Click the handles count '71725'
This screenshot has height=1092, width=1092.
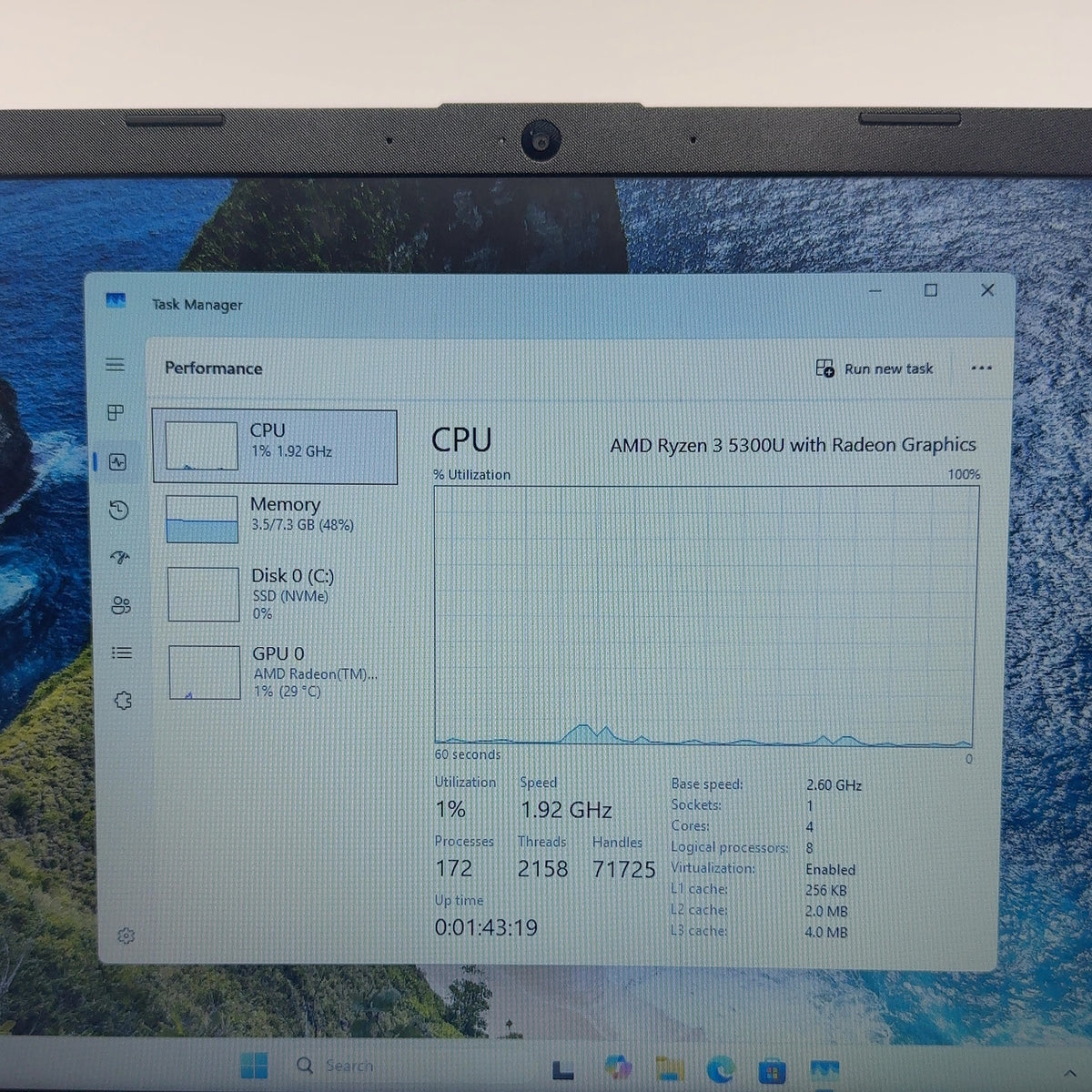coord(624,870)
